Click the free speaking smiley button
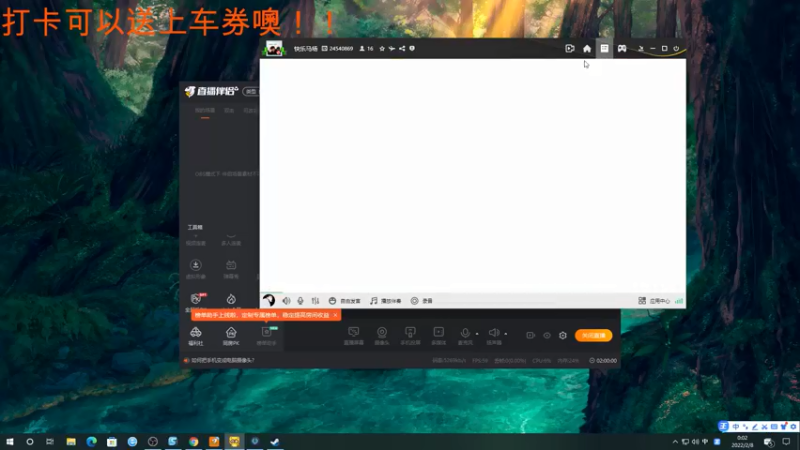Viewport: 800px width, 450px height. click(344, 301)
